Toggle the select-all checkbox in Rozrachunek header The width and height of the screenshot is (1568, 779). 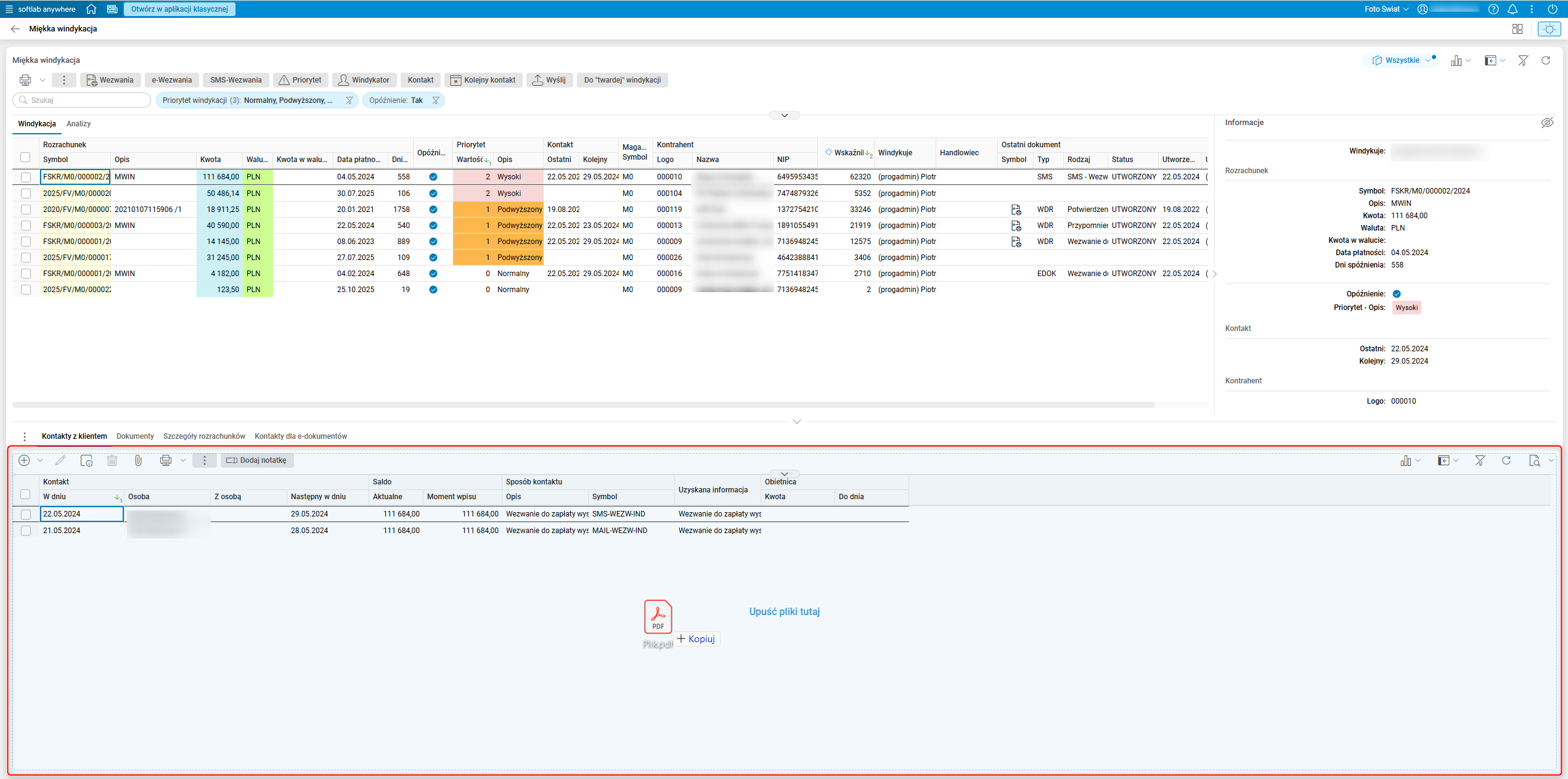[x=25, y=157]
